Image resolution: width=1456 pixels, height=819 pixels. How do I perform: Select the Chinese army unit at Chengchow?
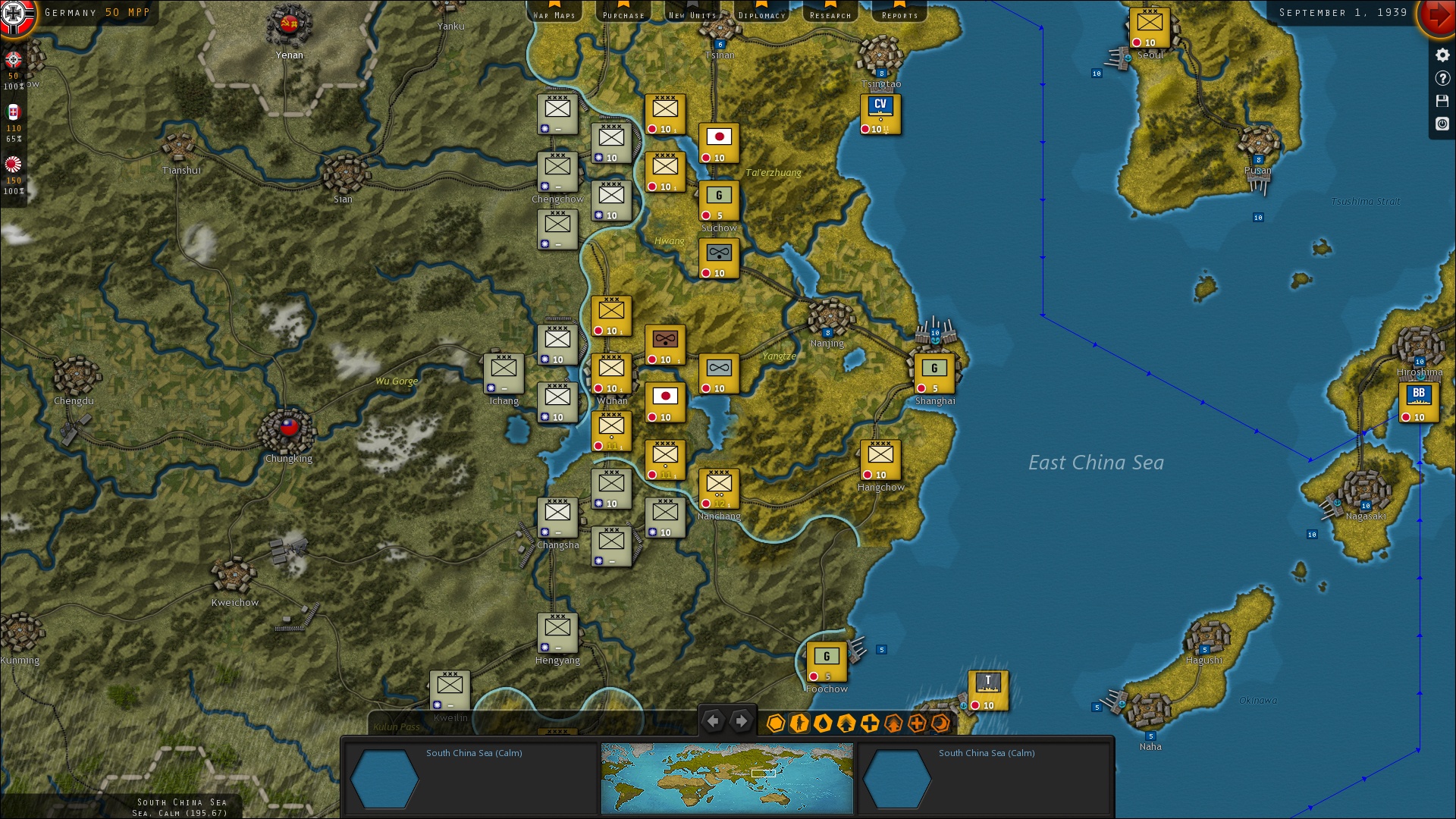point(557,172)
